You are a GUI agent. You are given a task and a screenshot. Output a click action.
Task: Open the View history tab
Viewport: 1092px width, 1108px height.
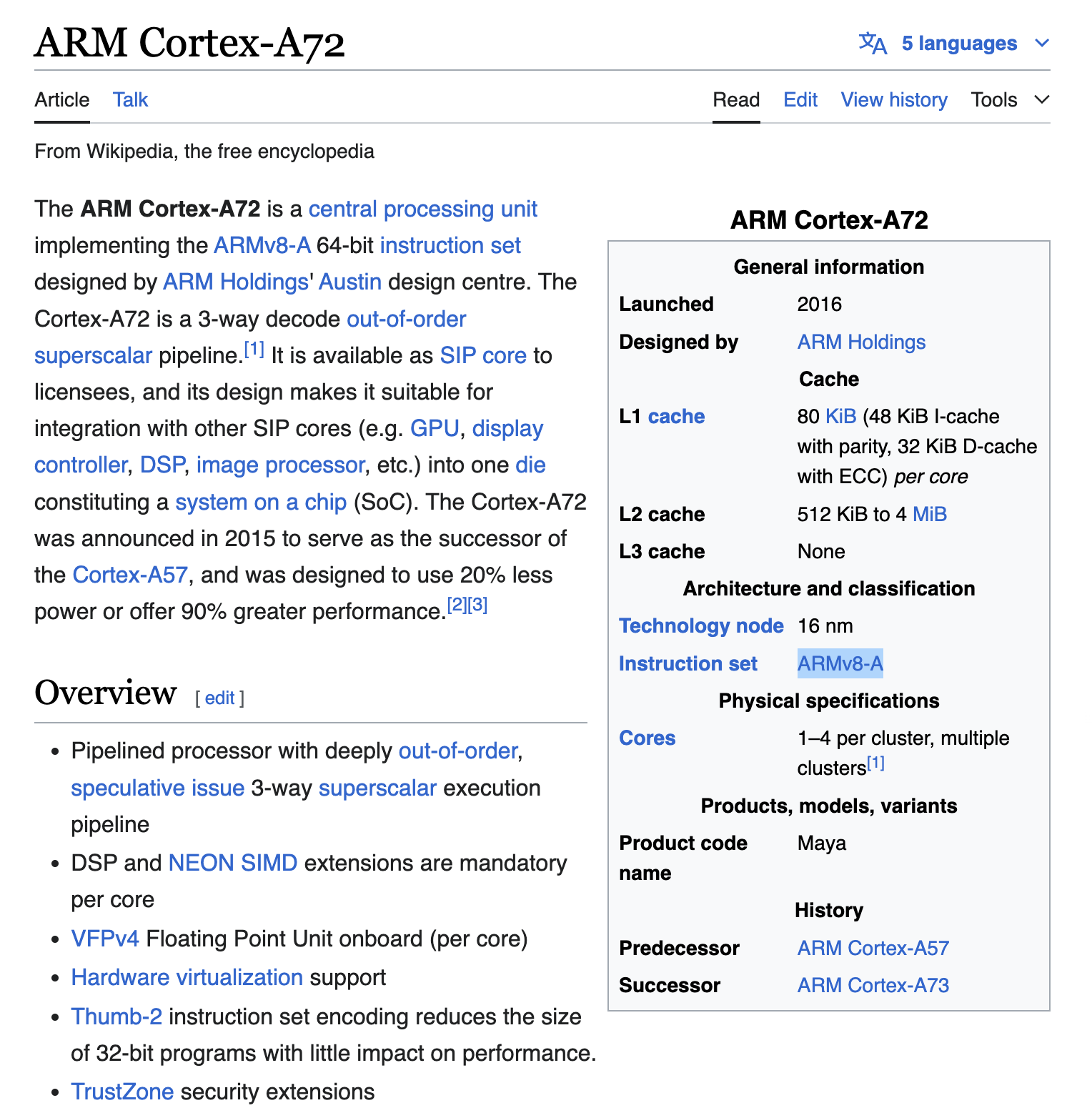pyautogui.click(x=893, y=100)
